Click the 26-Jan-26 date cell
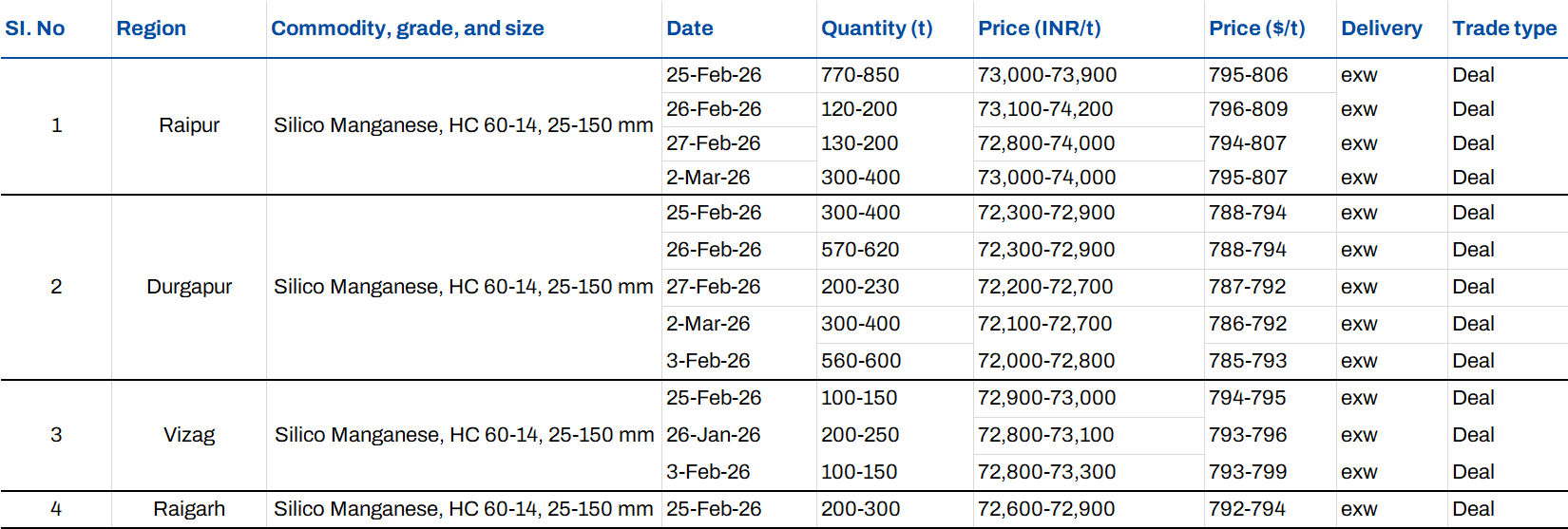Viewport: 1568px width, 529px height. point(714,435)
